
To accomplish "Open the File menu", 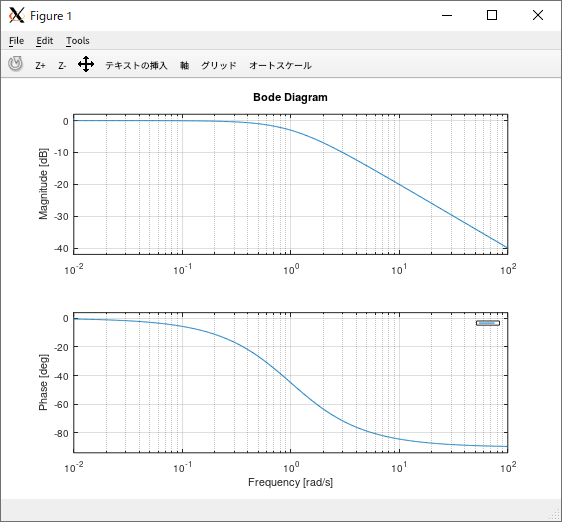I will click(16, 41).
